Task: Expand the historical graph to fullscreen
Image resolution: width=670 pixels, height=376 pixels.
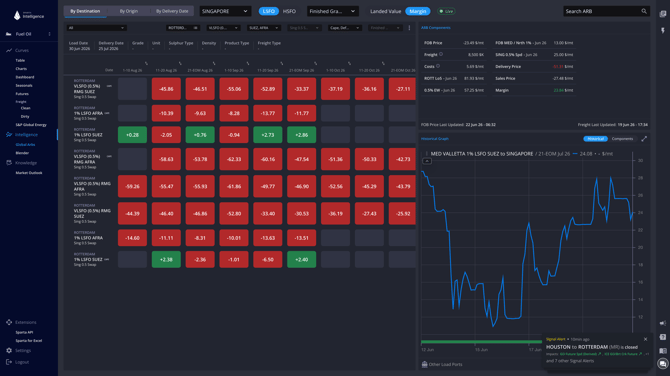Action: click(x=644, y=138)
